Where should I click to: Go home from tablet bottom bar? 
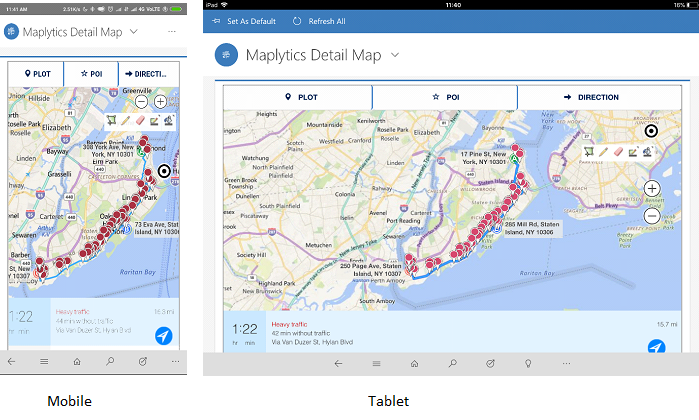(x=415, y=363)
